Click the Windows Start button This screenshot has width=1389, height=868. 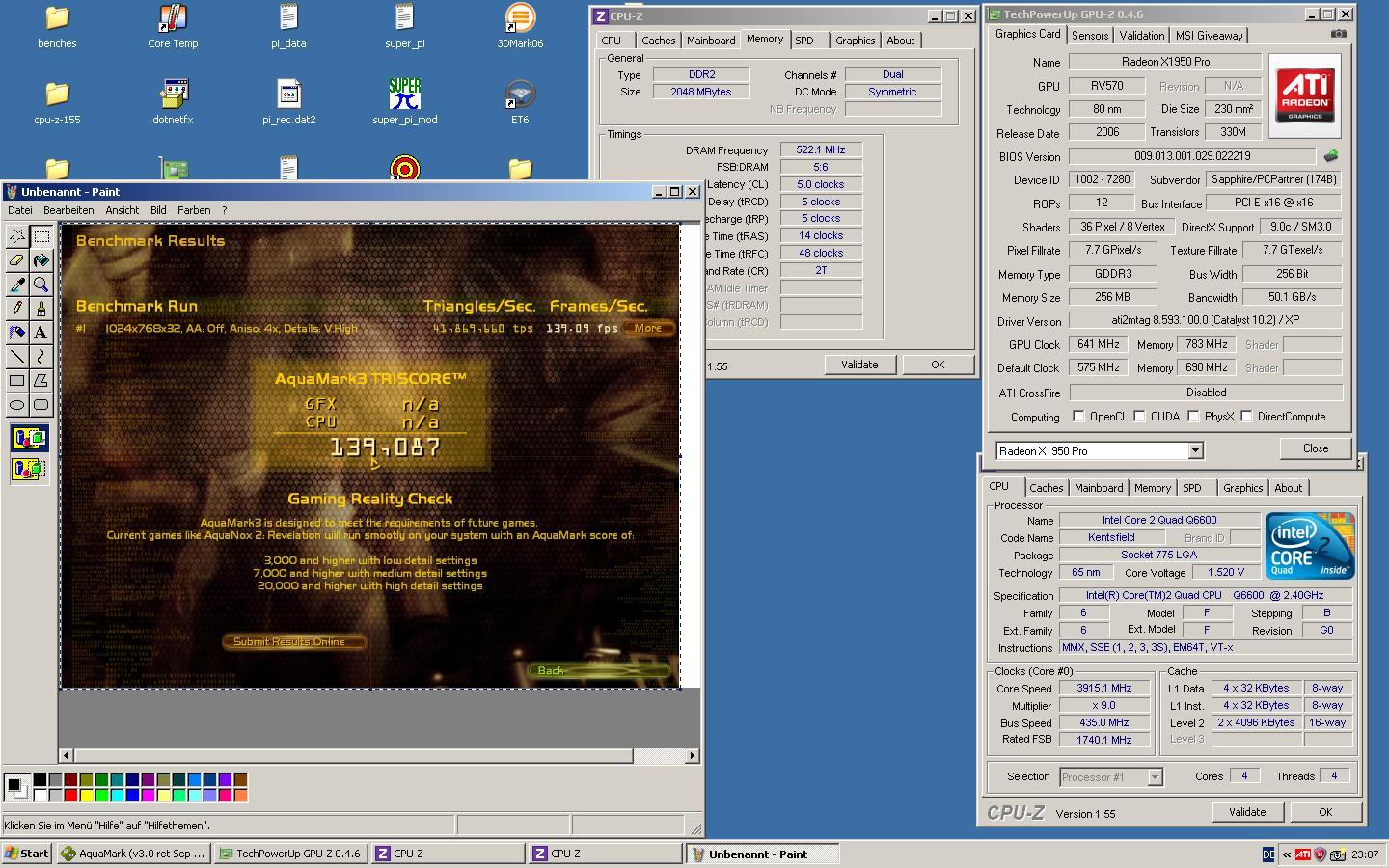point(27,854)
